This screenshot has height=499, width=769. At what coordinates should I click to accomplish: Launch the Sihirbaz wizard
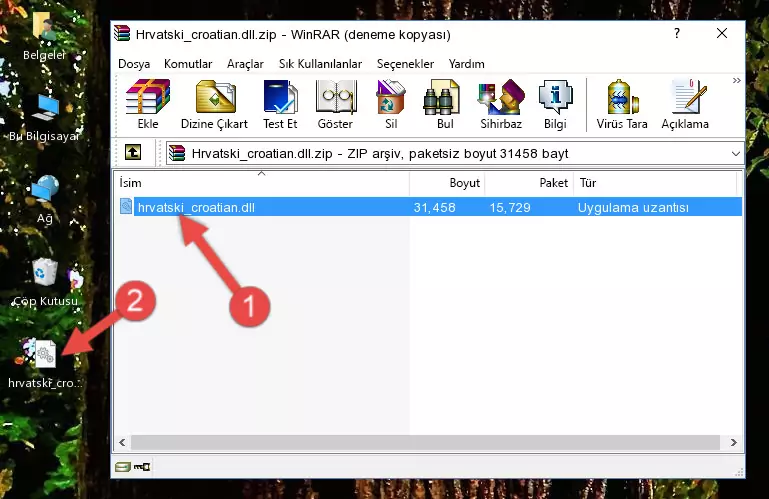click(501, 105)
